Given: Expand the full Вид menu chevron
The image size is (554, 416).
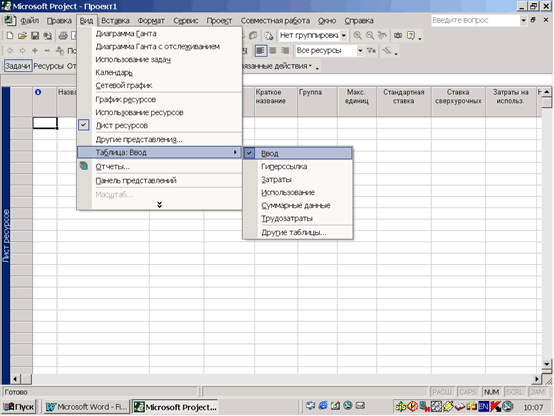Looking at the screenshot, I should tap(159, 205).
